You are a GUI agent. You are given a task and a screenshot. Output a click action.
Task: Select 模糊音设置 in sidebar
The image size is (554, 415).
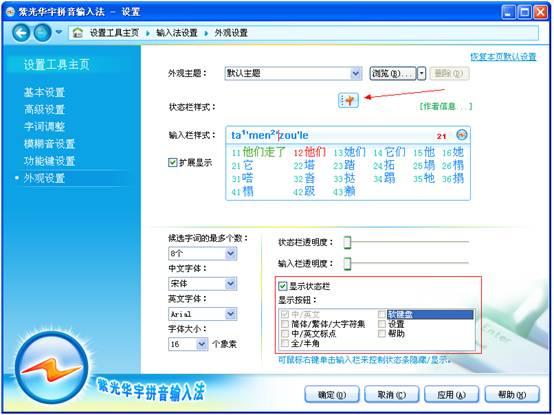[49, 144]
